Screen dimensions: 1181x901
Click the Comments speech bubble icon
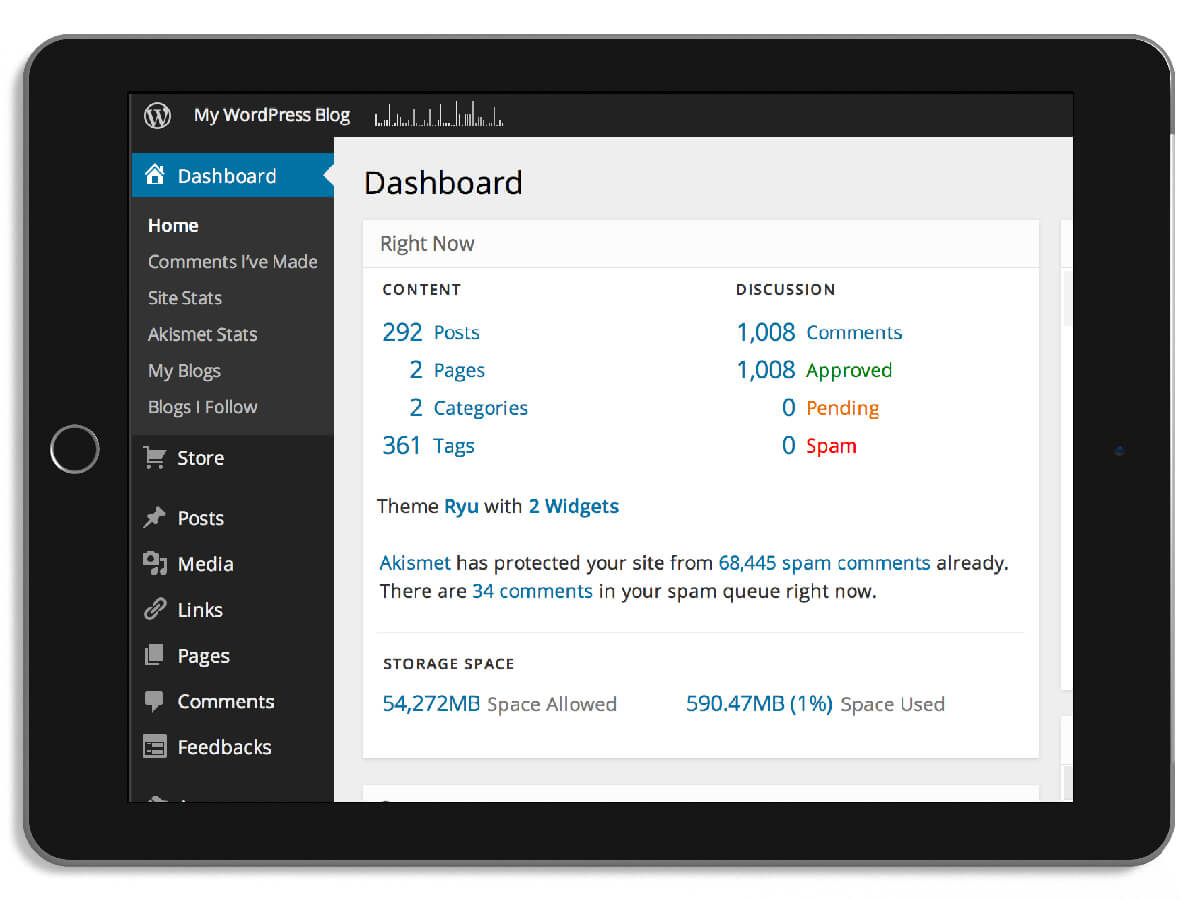[154, 701]
